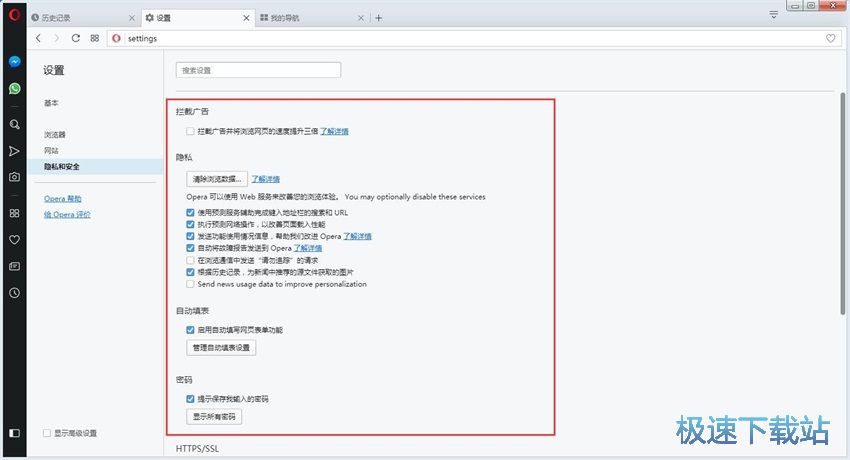Open the 给 Opera 评价 link
This screenshot has width=850, height=460.
(67, 215)
